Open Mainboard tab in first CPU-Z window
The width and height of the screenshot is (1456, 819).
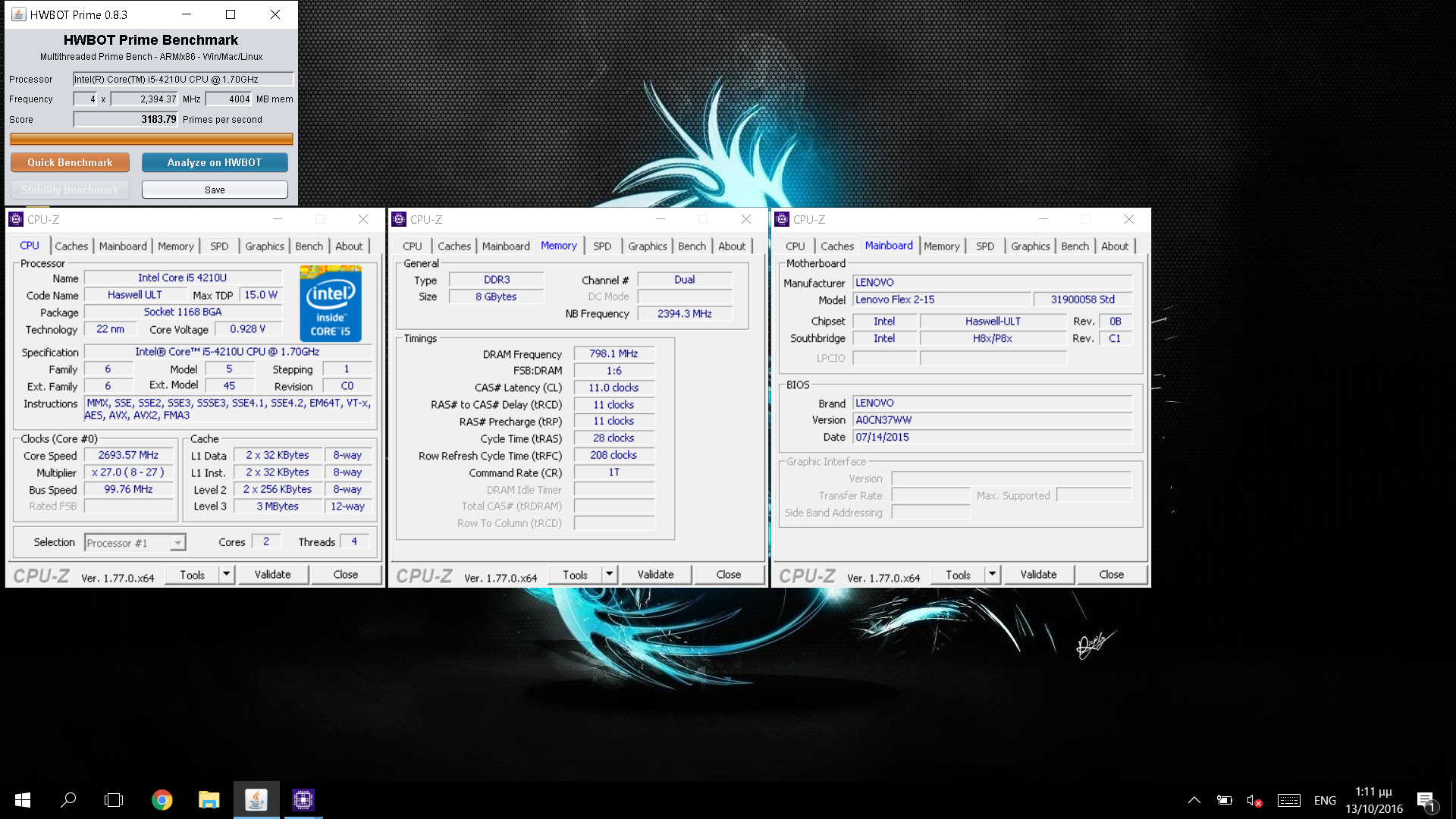click(x=123, y=246)
